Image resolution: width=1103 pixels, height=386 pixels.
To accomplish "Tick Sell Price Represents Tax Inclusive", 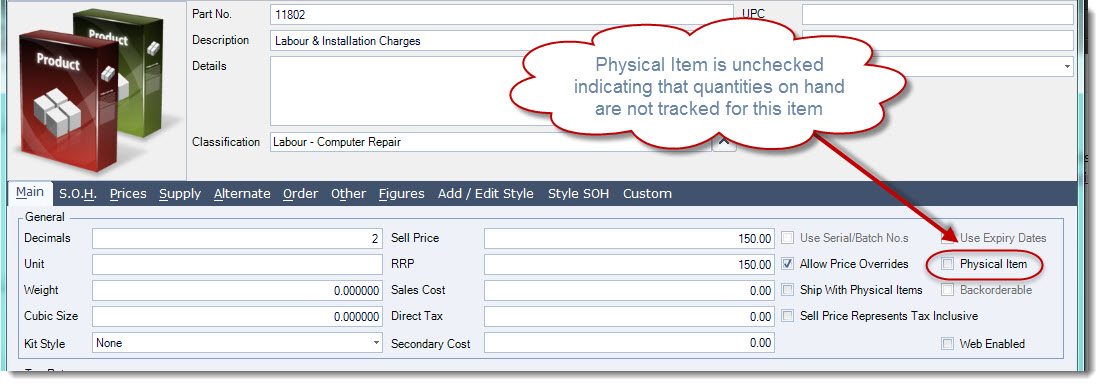I will [x=788, y=316].
